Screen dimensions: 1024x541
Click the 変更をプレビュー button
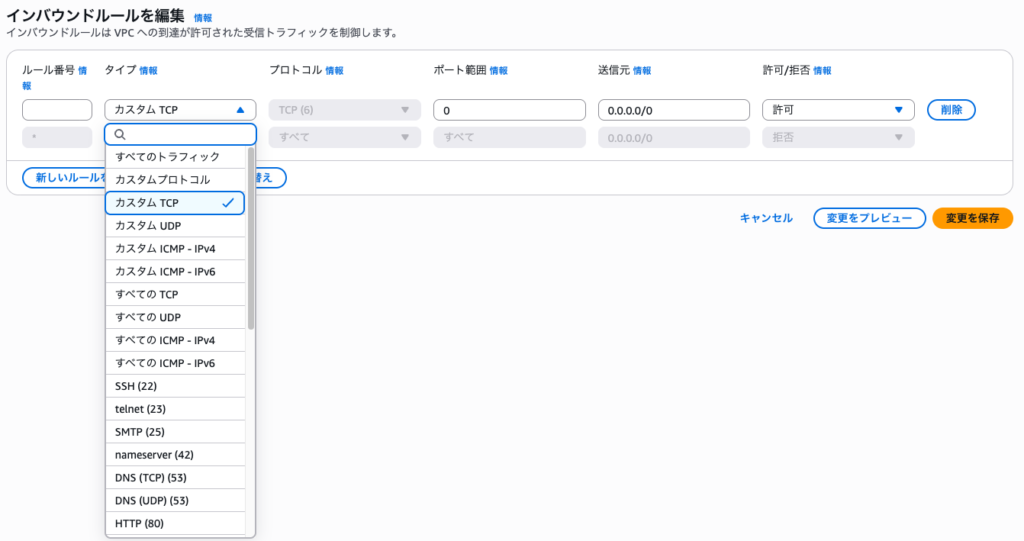pos(869,218)
